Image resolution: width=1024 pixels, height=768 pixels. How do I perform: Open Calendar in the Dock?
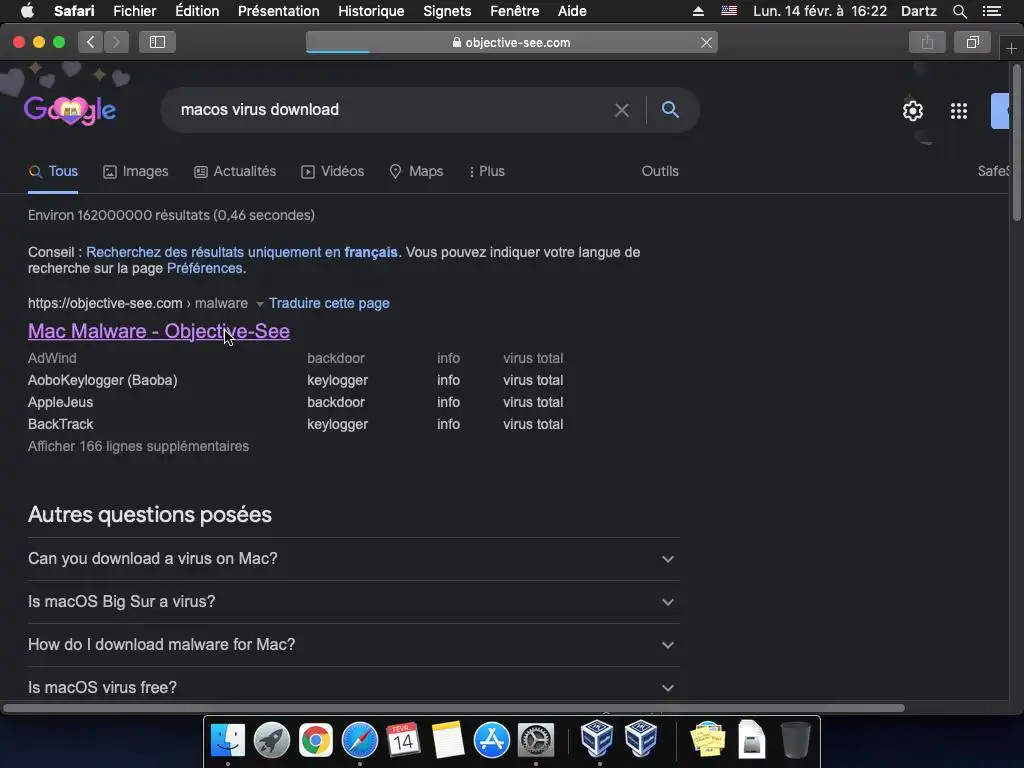(403, 740)
